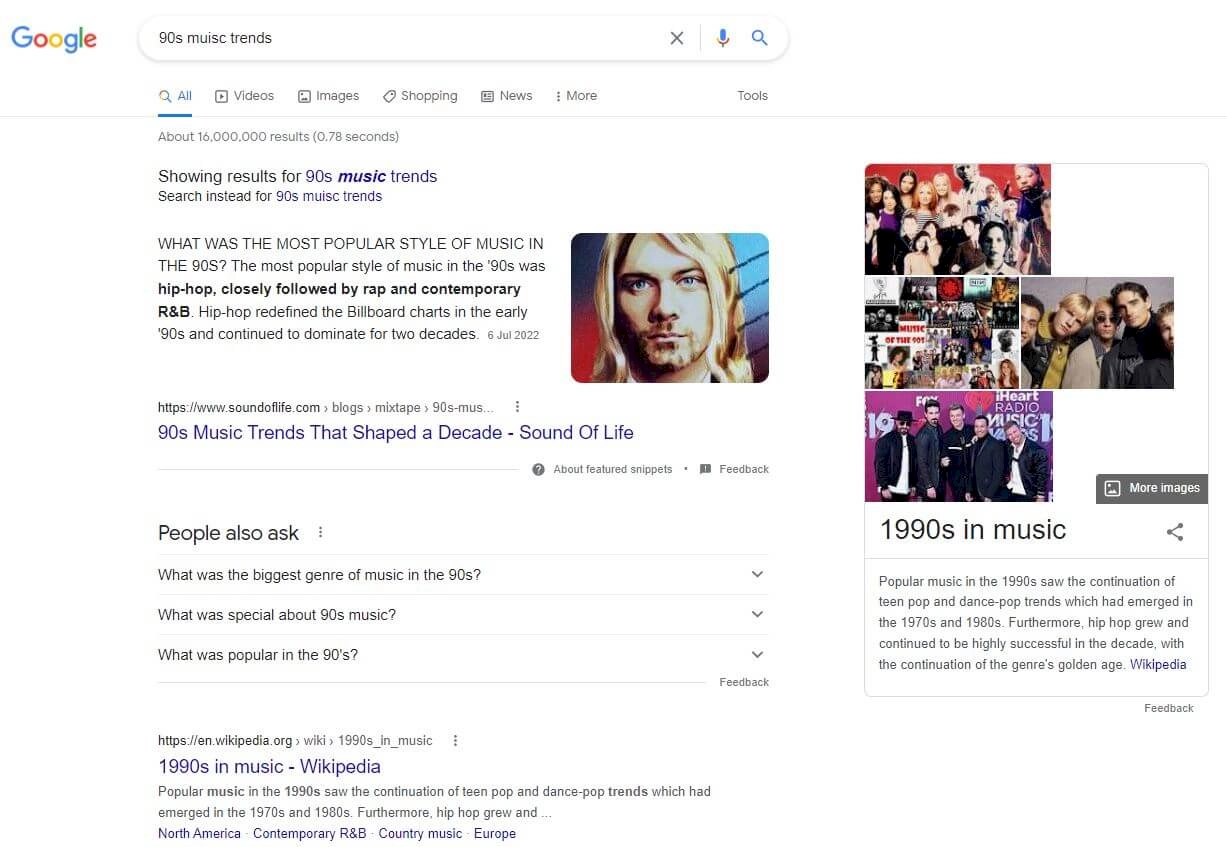Screen dimensions: 1226x847
Task: Share the 1990s in music panel
Action: tap(1175, 532)
